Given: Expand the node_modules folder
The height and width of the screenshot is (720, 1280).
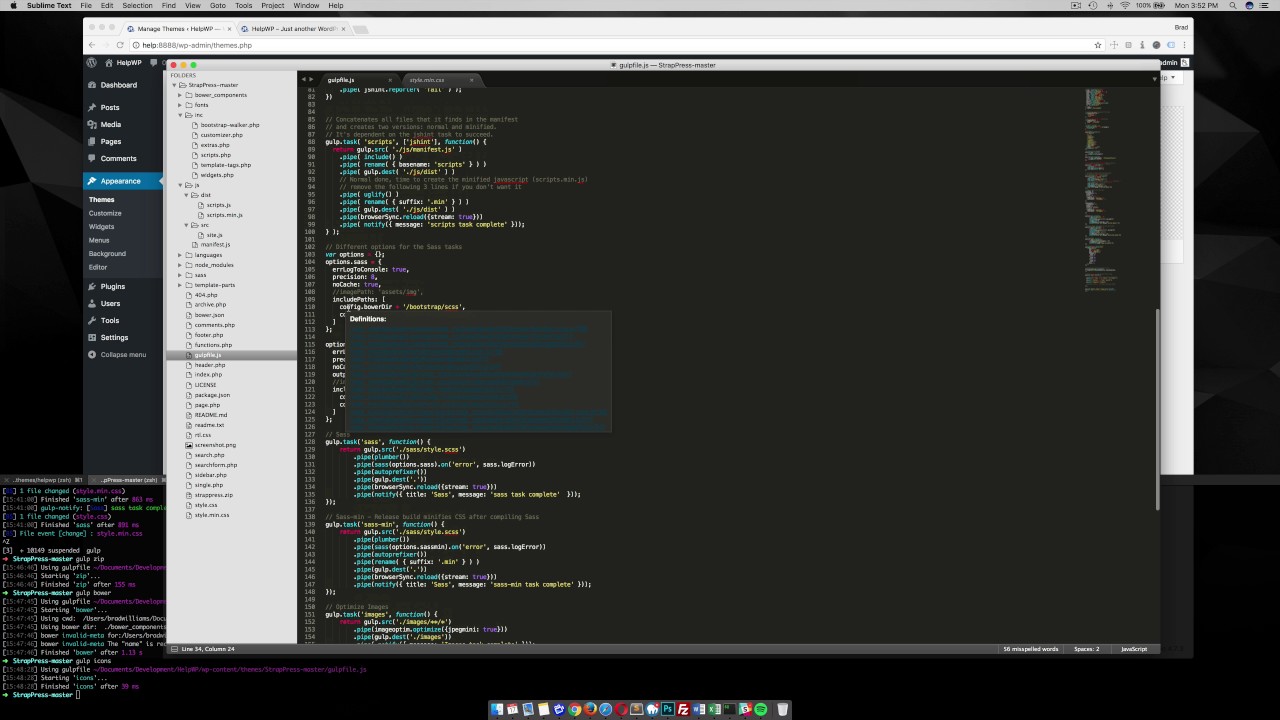Looking at the screenshot, I should pos(180,265).
